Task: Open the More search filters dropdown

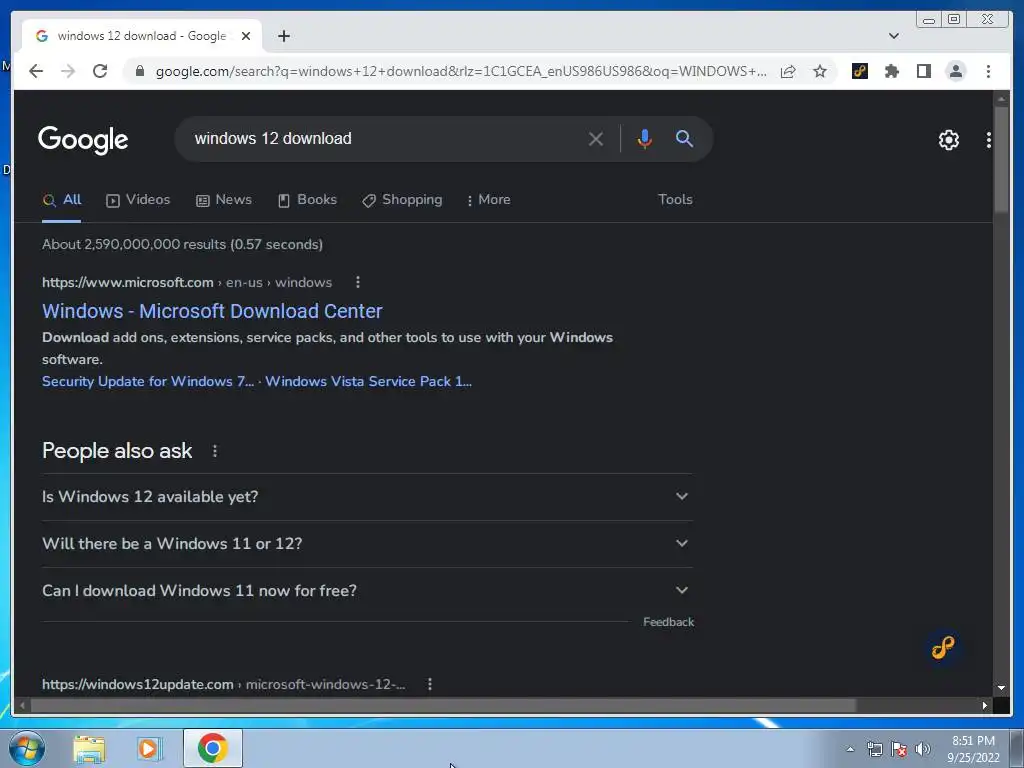Action: tap(488, 200)
